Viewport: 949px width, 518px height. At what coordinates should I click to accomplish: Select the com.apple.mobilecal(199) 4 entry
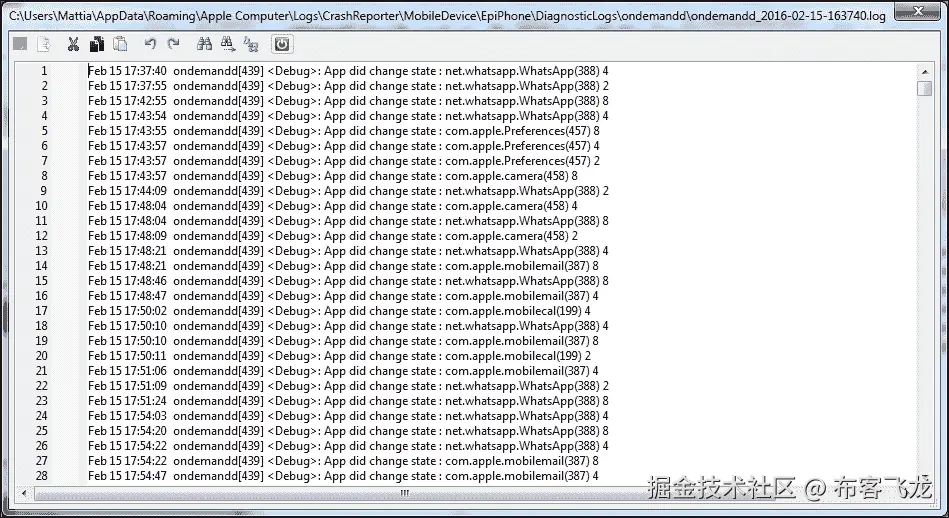coord(340,310)
